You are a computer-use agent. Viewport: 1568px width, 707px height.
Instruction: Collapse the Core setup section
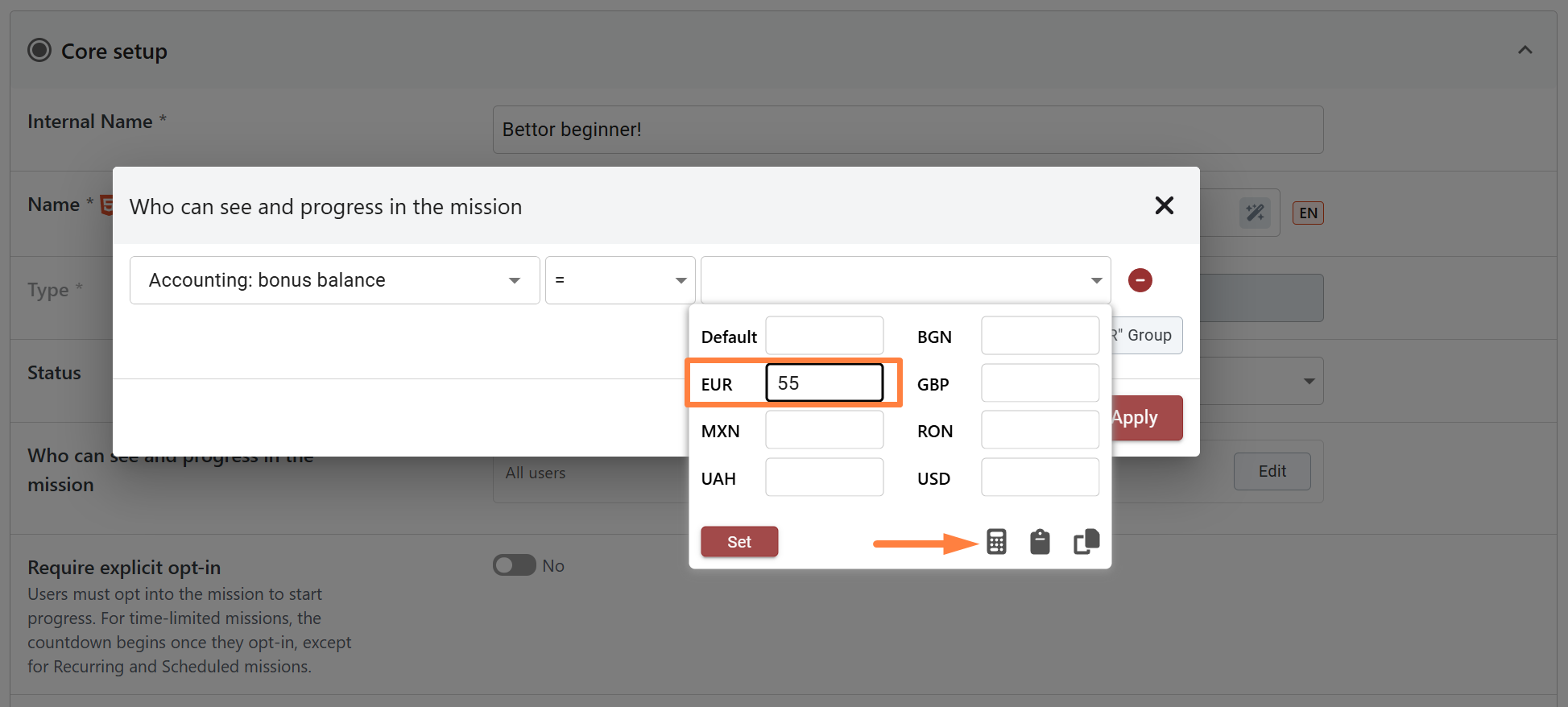[x=1525, y=51]
